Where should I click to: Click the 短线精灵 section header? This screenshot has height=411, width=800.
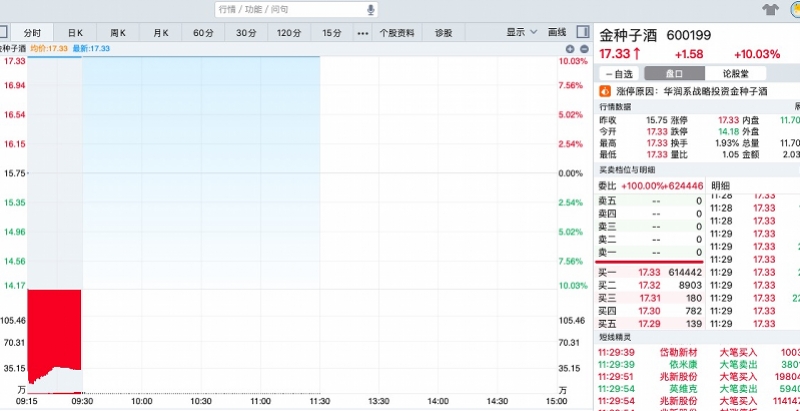615,337
